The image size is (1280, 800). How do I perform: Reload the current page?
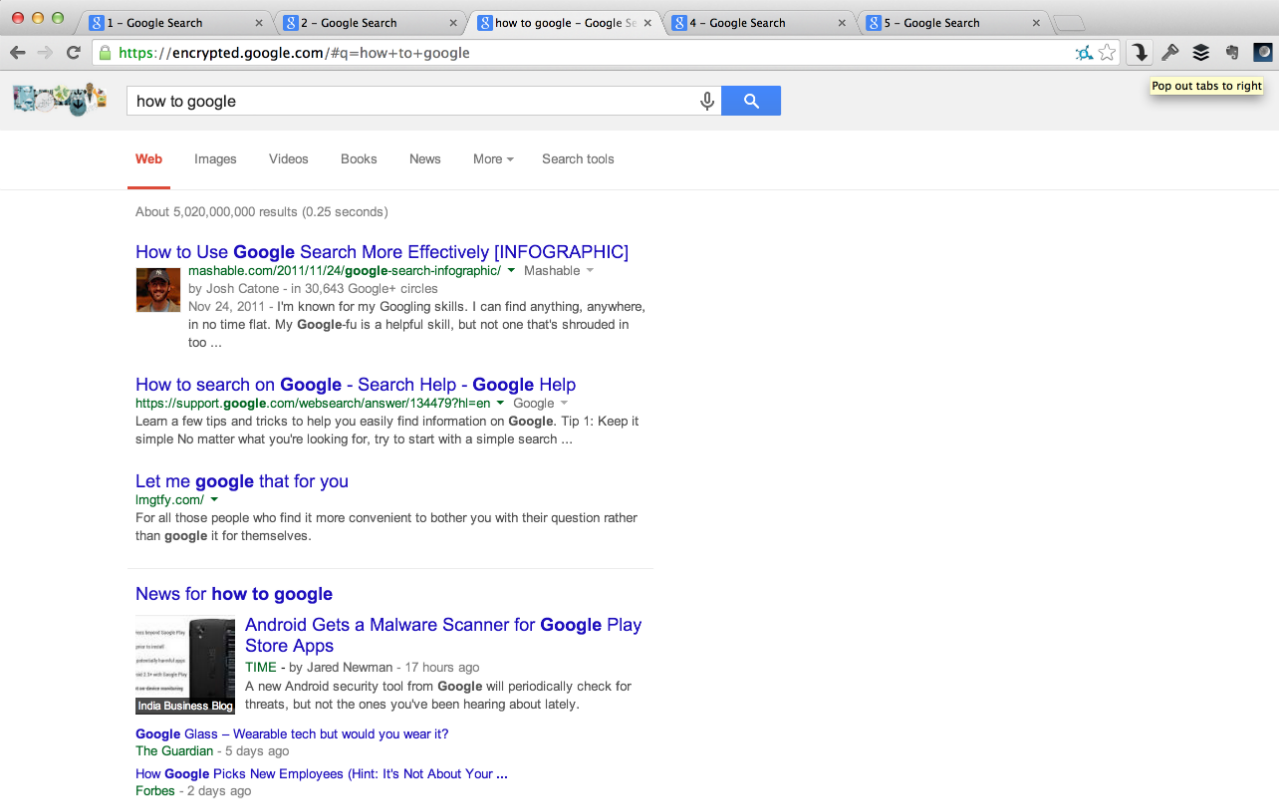tap(73, 53)
